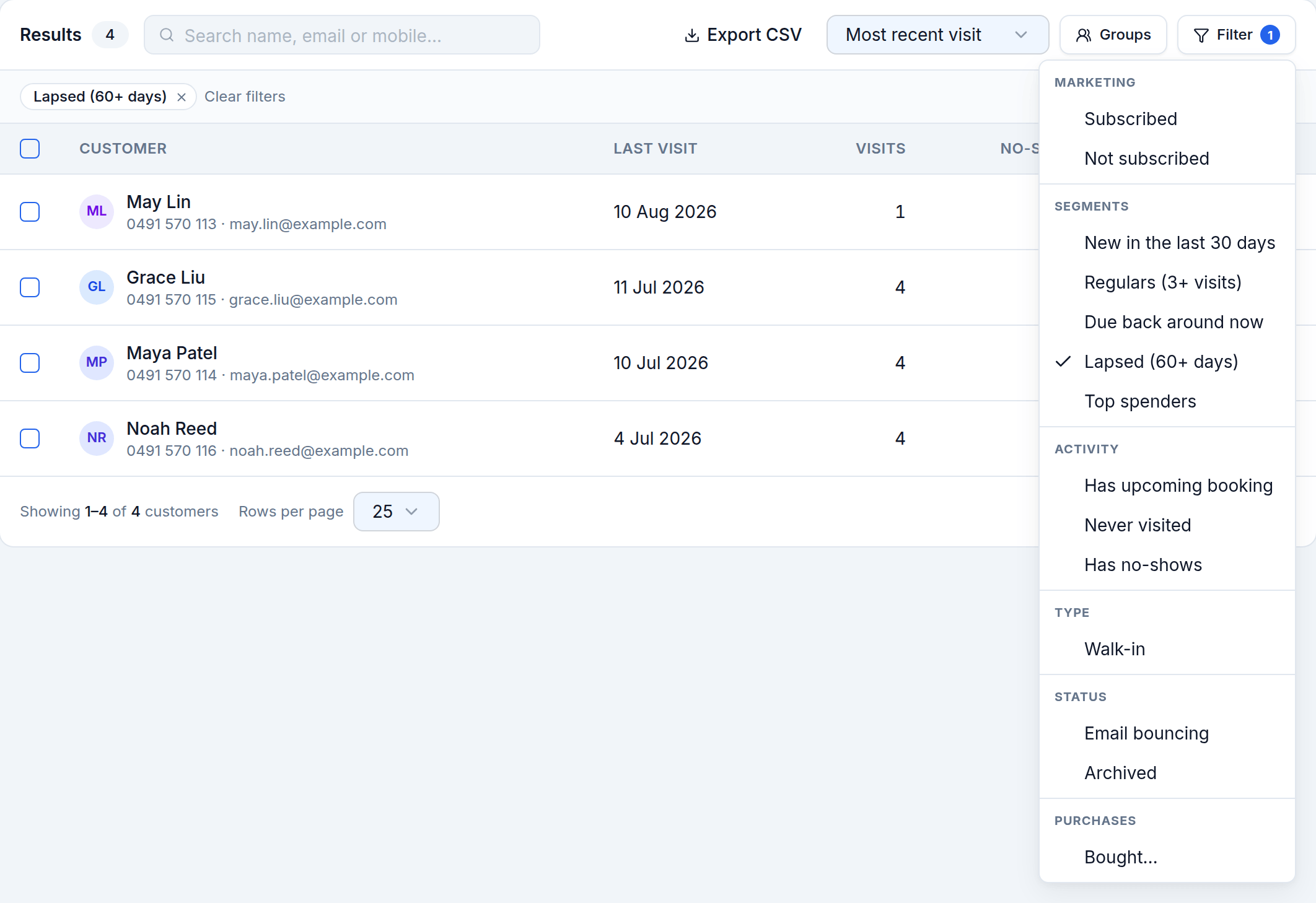Select the Not subscribed filter option

[x=1167, y=159]
